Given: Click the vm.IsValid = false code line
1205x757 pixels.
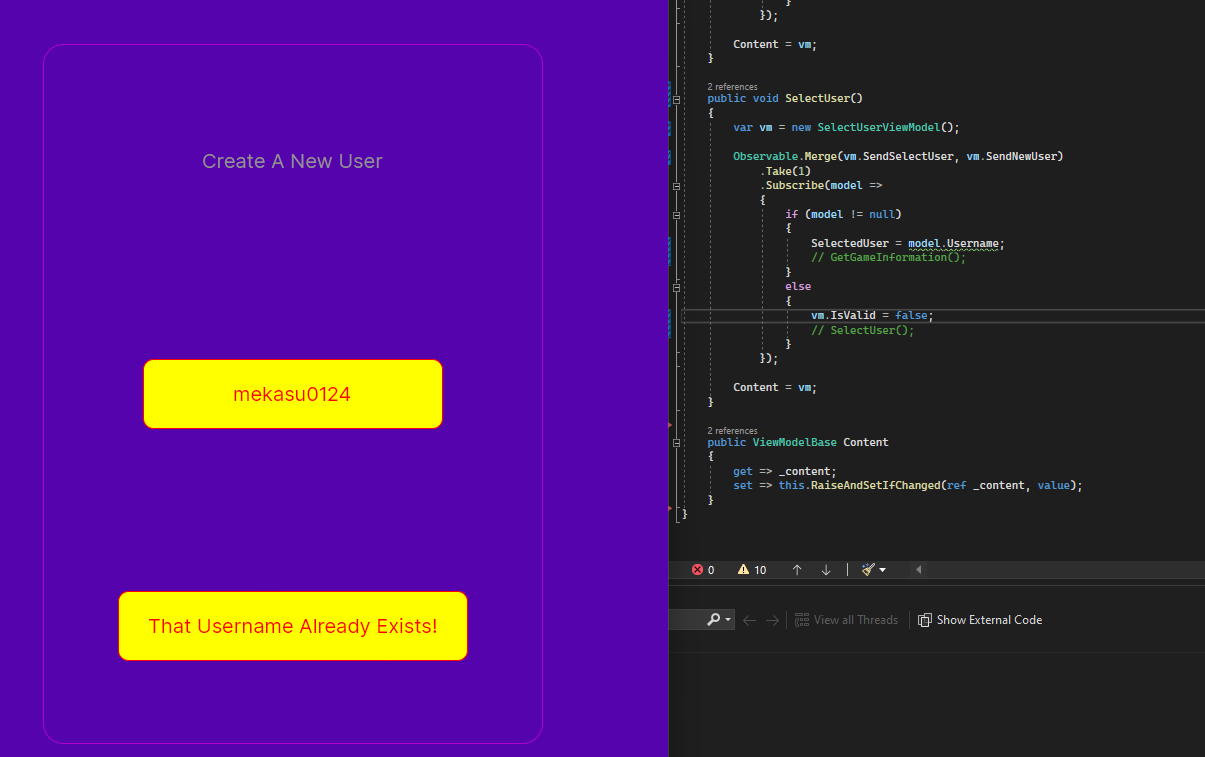Looking at the screenshot, I should (871, 315).
